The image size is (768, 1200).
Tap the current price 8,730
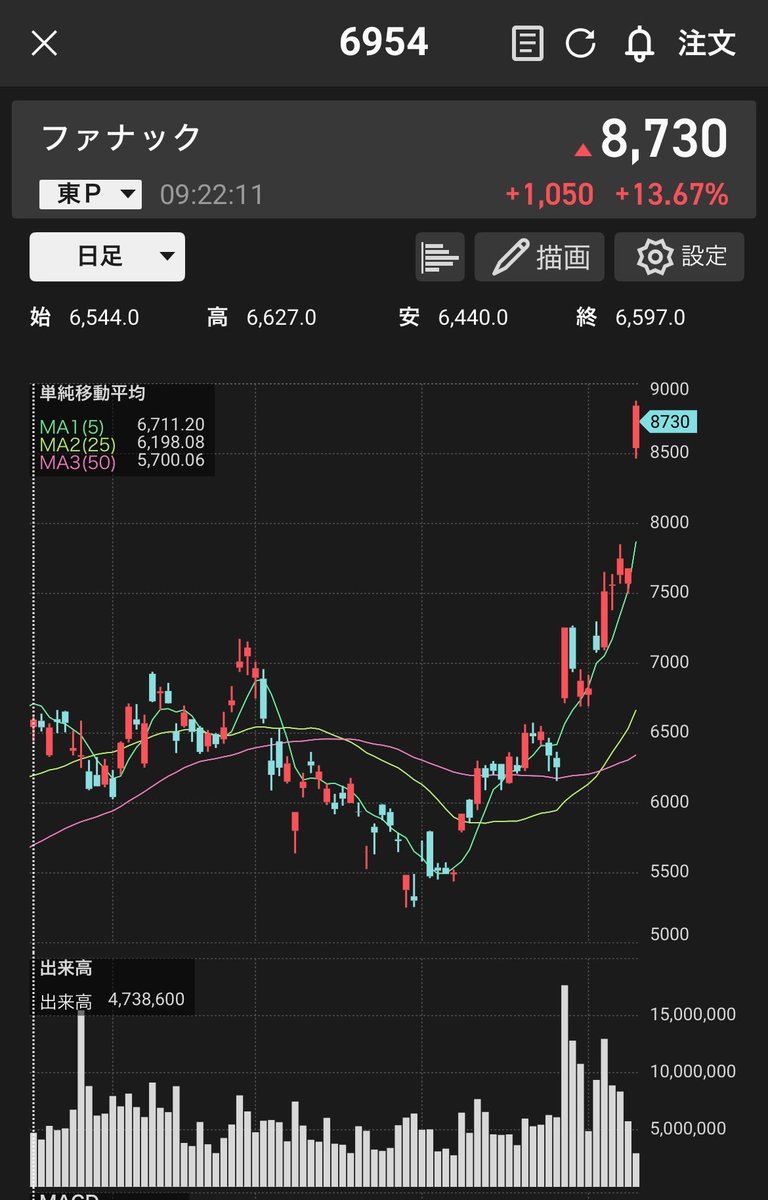[664, 138]
